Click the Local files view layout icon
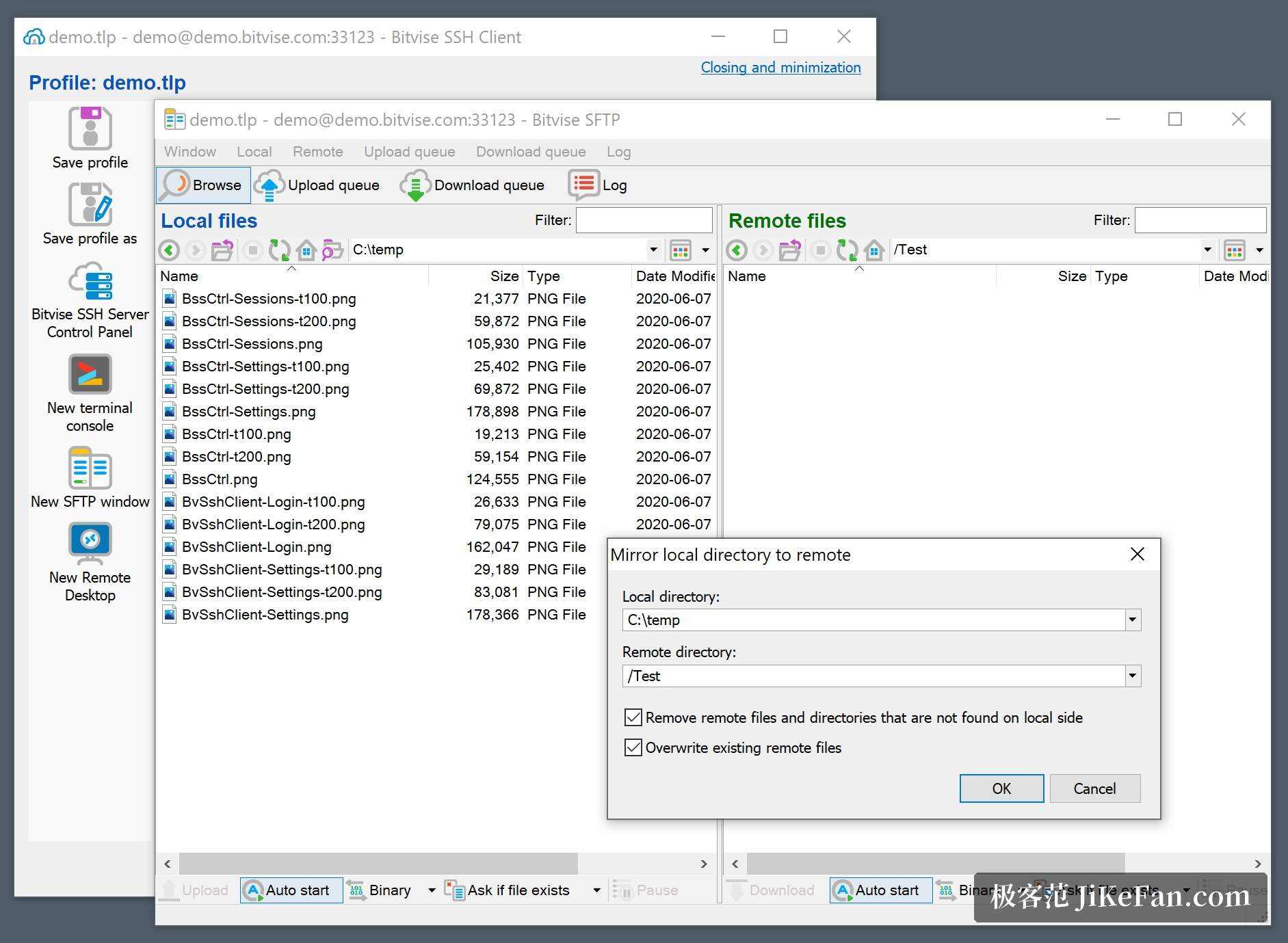 (x=681, y=250)
